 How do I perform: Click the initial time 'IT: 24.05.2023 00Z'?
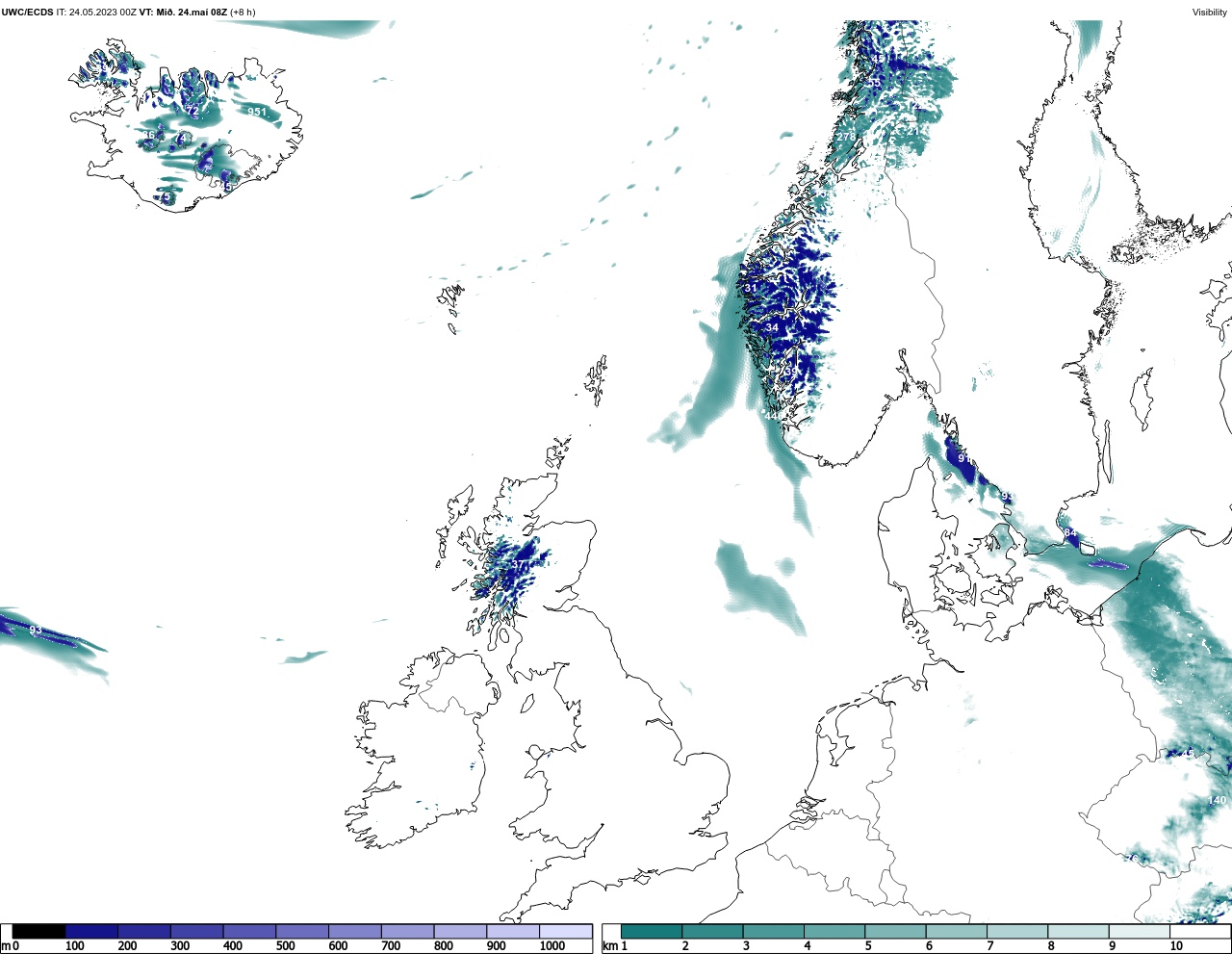pos(97,13)
